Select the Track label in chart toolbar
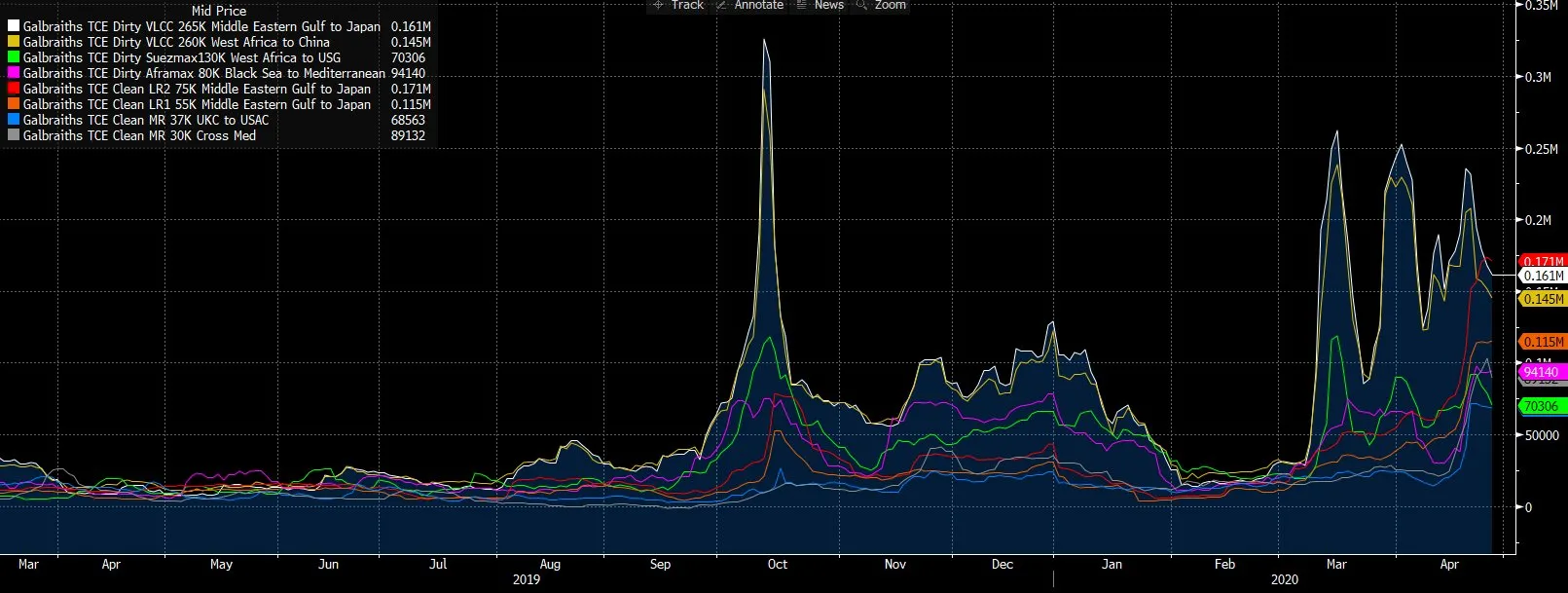The width and height of the screenshot is (1568, 593). pos(687,5)
